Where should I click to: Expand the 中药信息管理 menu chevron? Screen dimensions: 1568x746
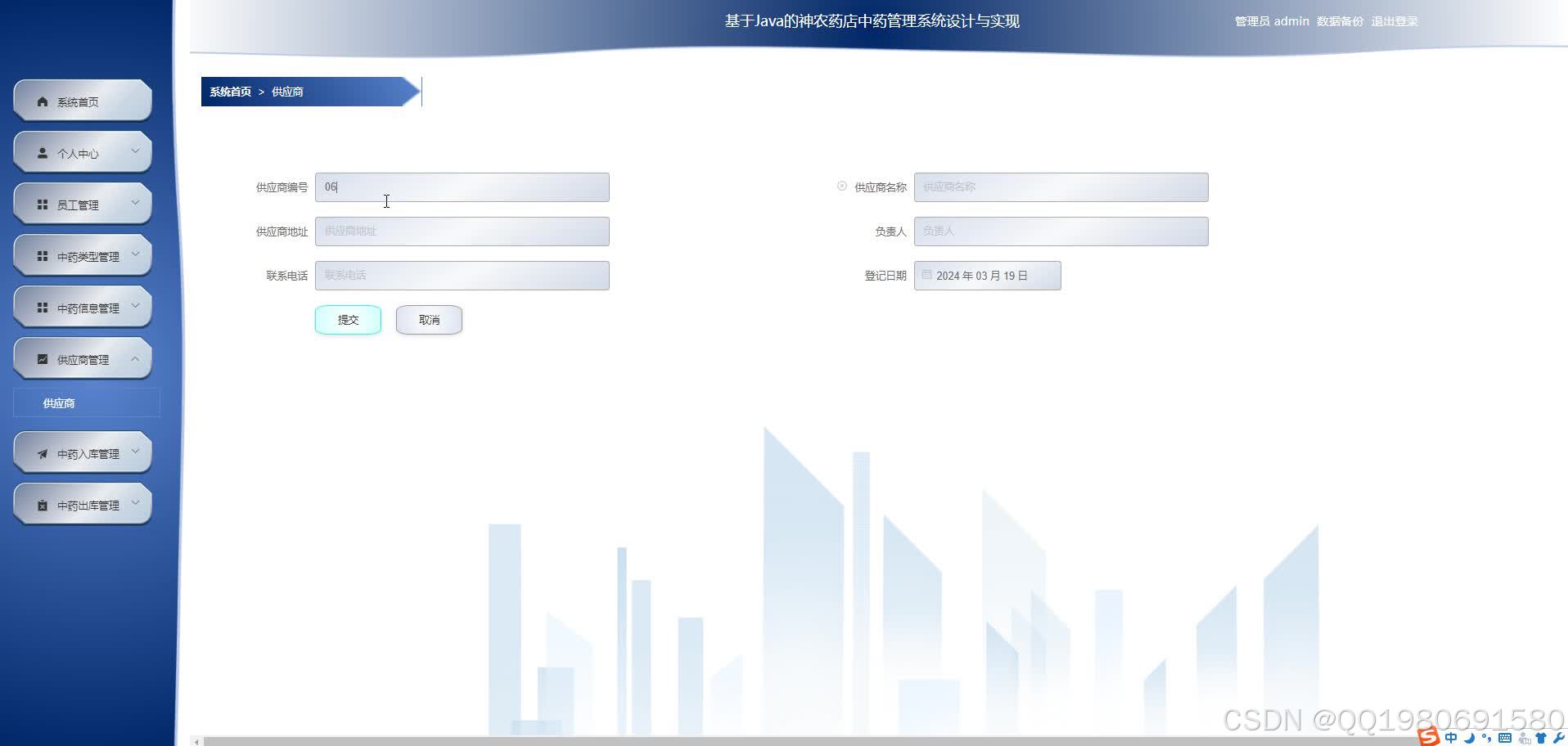[x=136, y=305]
